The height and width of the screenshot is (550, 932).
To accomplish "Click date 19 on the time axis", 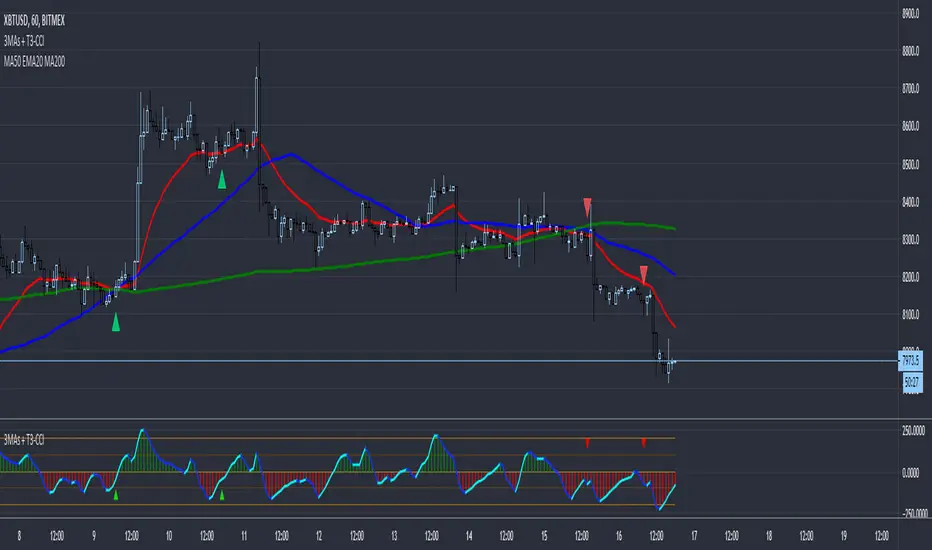I will (x=843, y=536).
